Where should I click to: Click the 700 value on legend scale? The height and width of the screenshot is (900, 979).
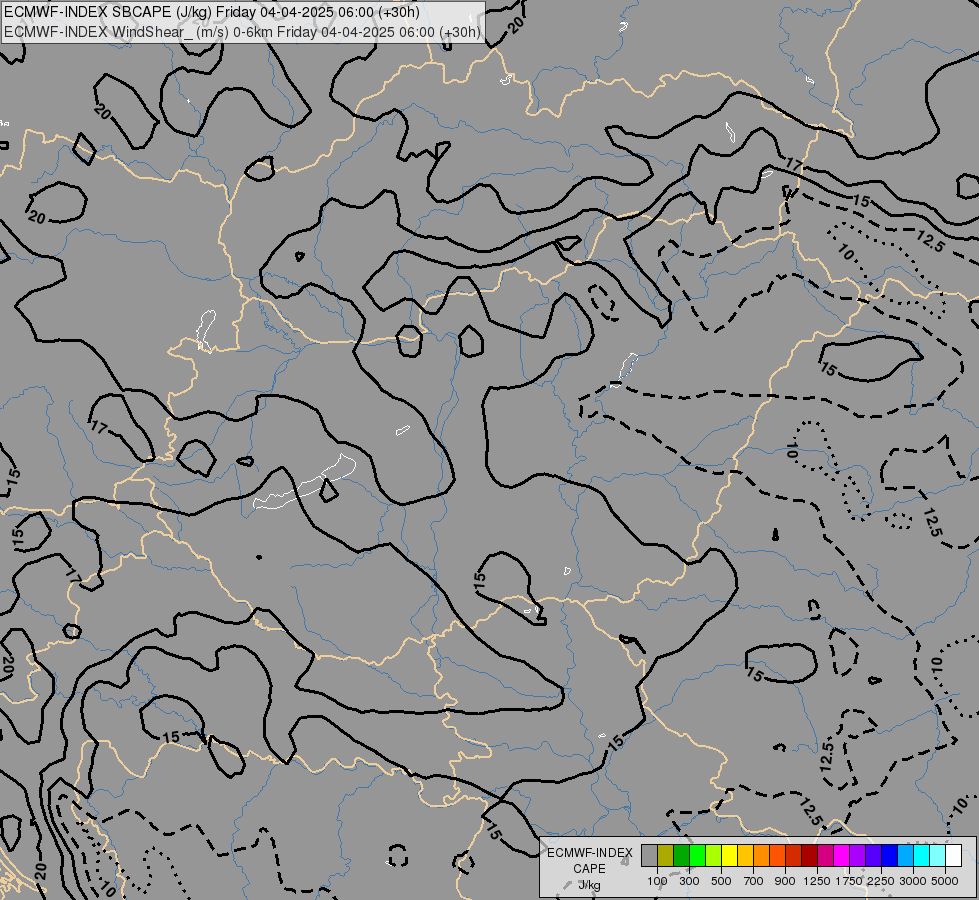pos(754,881)
